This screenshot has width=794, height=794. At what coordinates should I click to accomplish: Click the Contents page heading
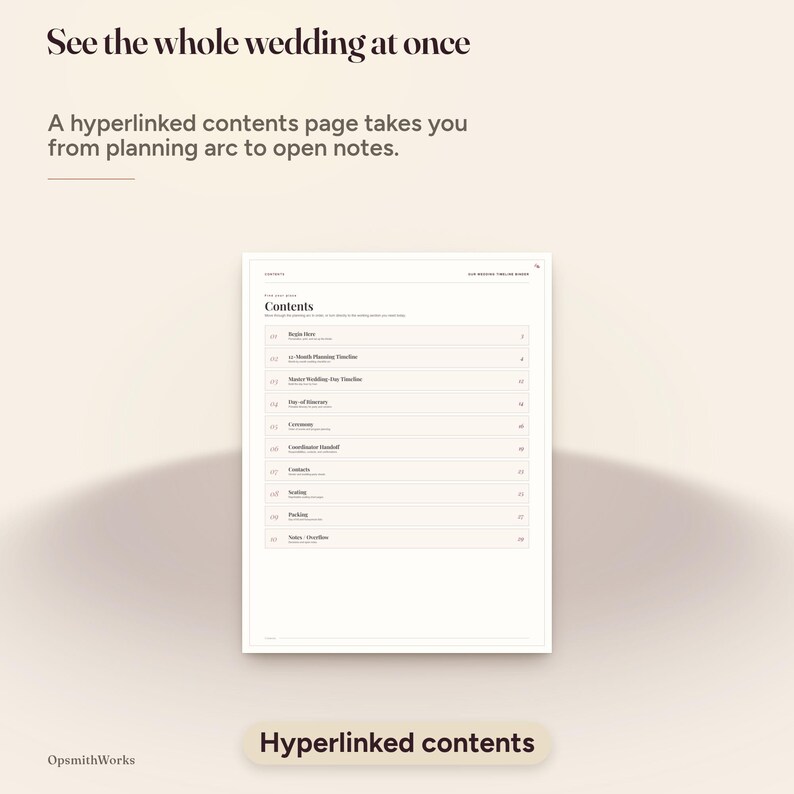pyautogui.click(x=289, y=306)
